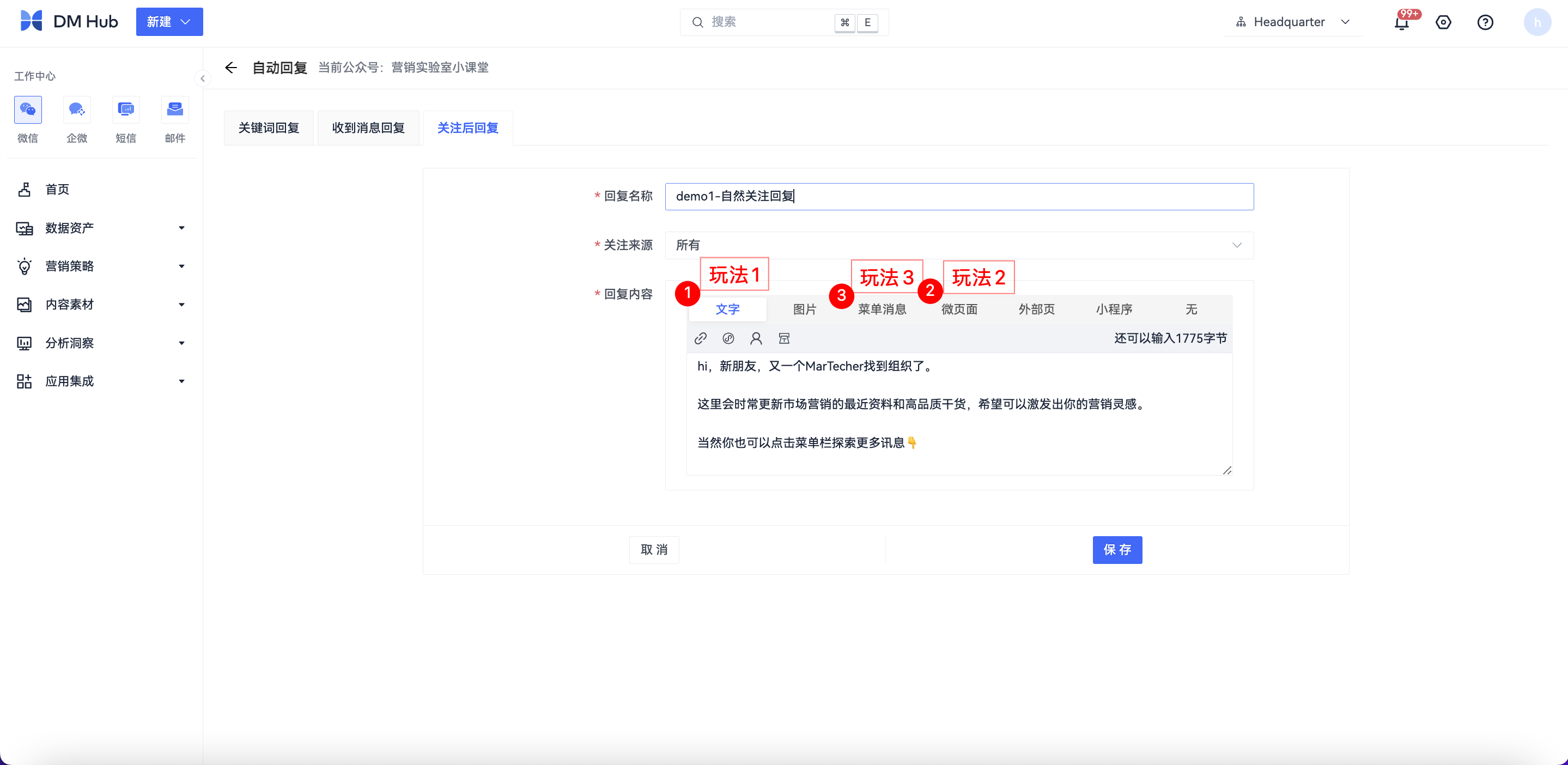Click the 还可以输入1775字节 counter text
Viewport: 1568px width, 765px height.
coord(1170,338)
